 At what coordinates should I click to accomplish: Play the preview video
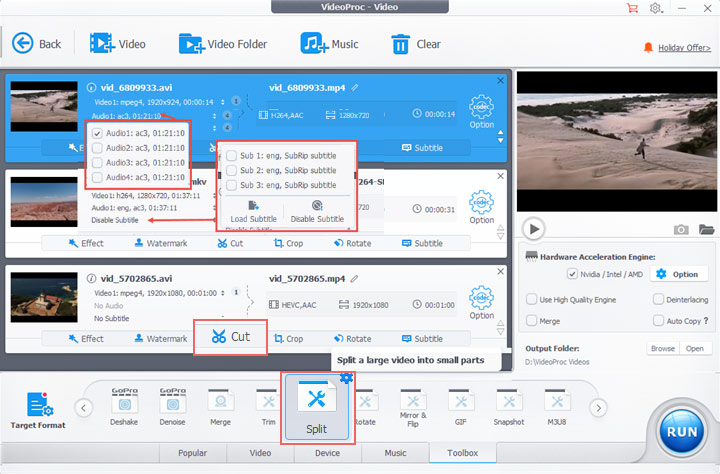[x=534, y=229]
